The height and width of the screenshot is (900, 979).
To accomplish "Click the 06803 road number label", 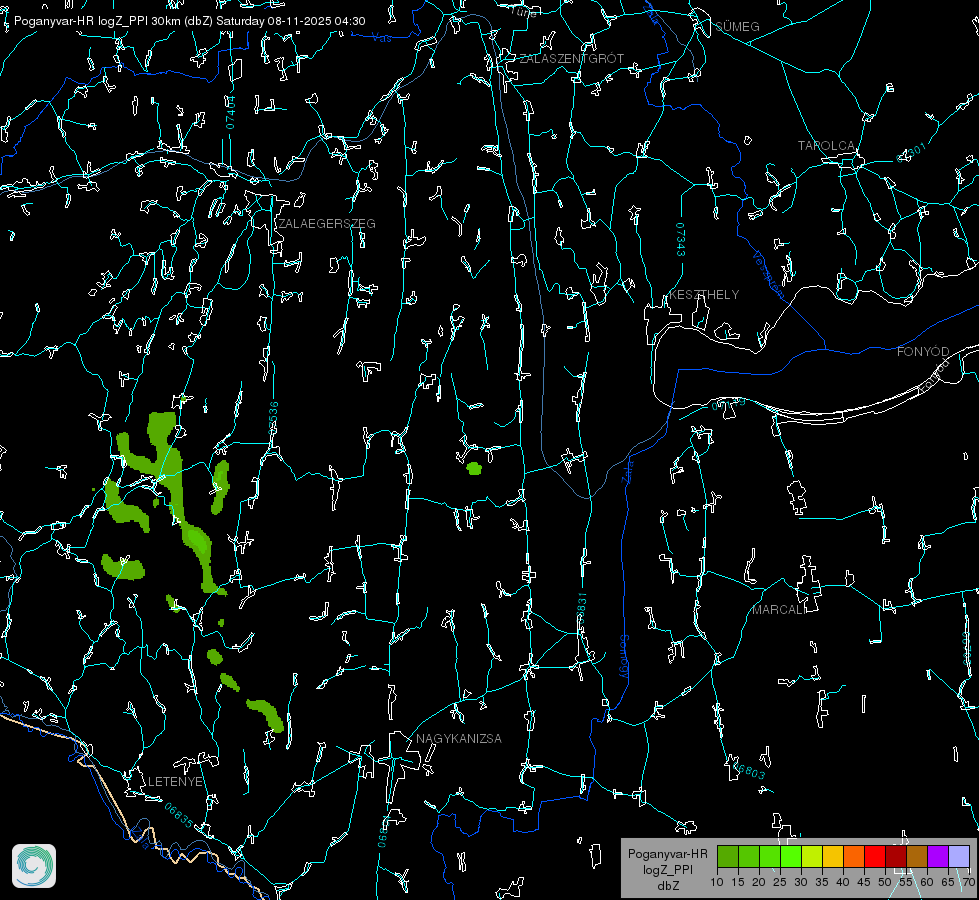I will pos(750,771).
